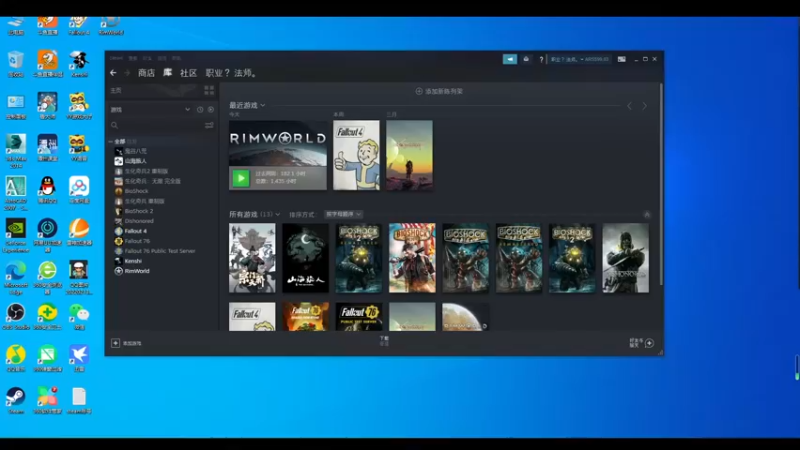Open the QQ penguin desktop shortcut

coord(47,190)
